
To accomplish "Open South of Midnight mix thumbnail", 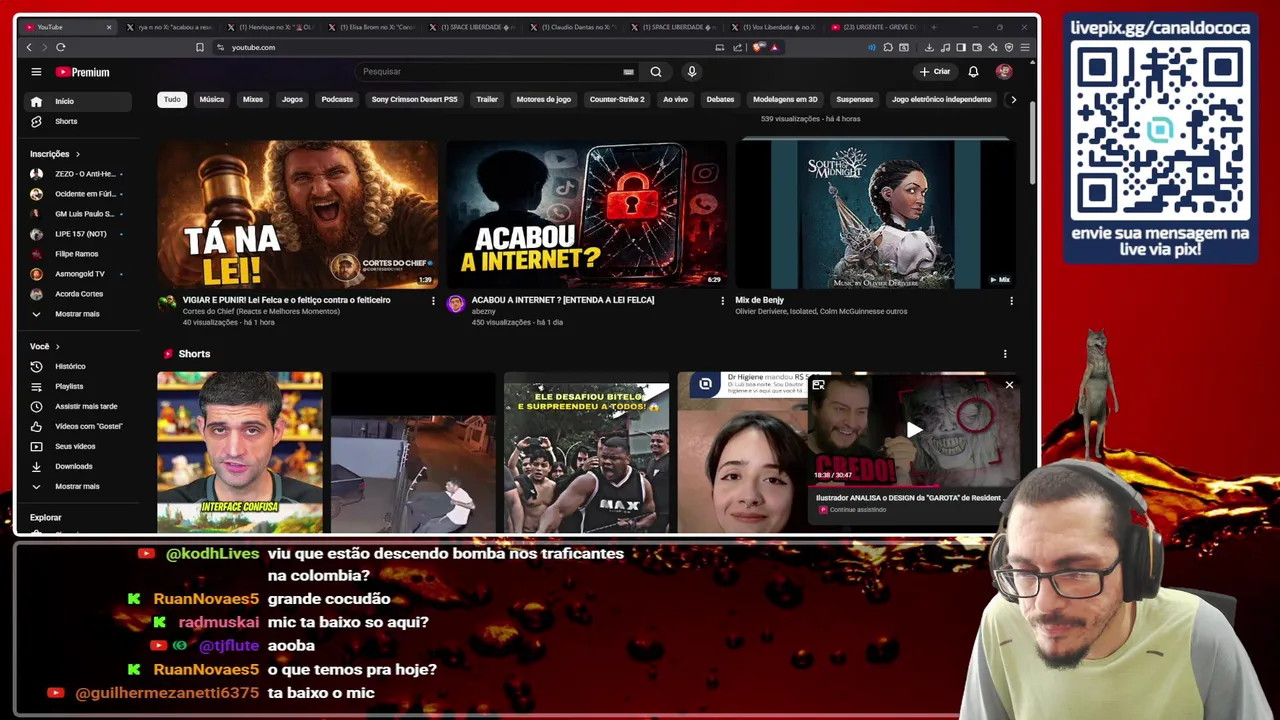I will pyautogui.click(x=875, y=214).
